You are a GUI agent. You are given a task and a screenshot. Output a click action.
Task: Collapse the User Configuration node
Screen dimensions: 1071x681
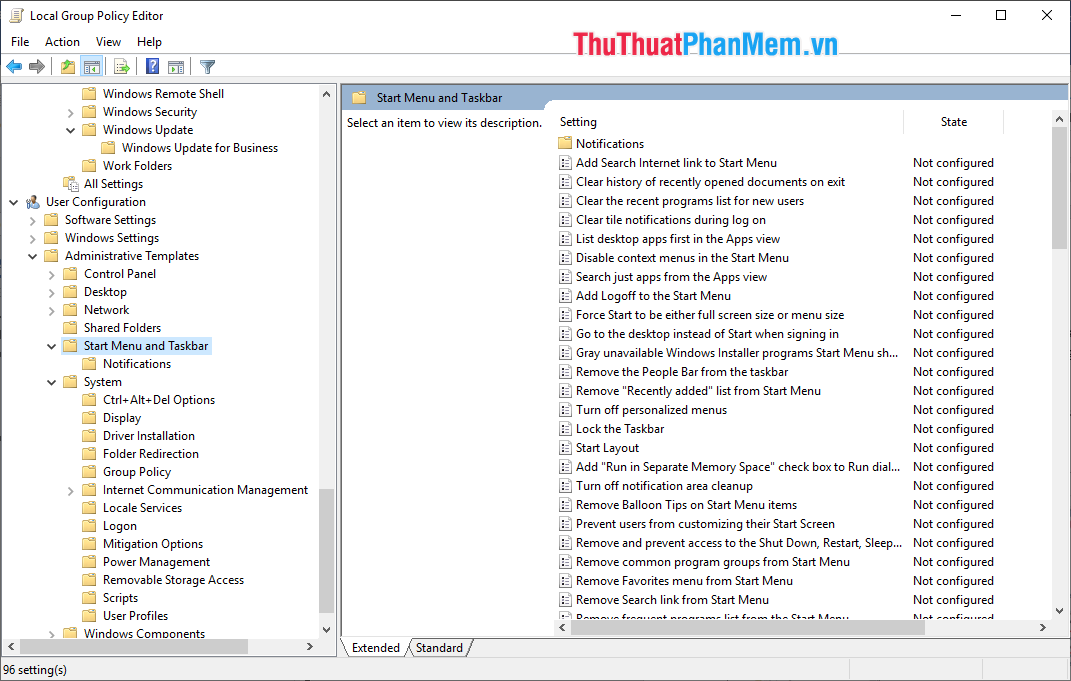click(14, 201)
